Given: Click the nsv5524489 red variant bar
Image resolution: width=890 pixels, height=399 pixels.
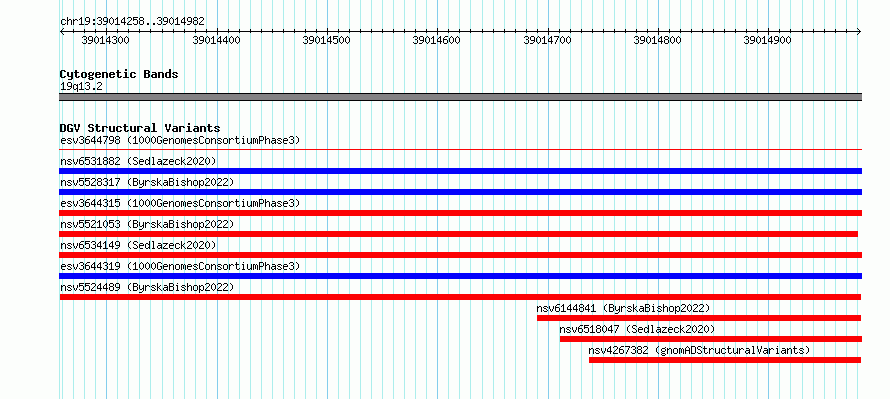Looking at the screenshot, I should (460, 297).
